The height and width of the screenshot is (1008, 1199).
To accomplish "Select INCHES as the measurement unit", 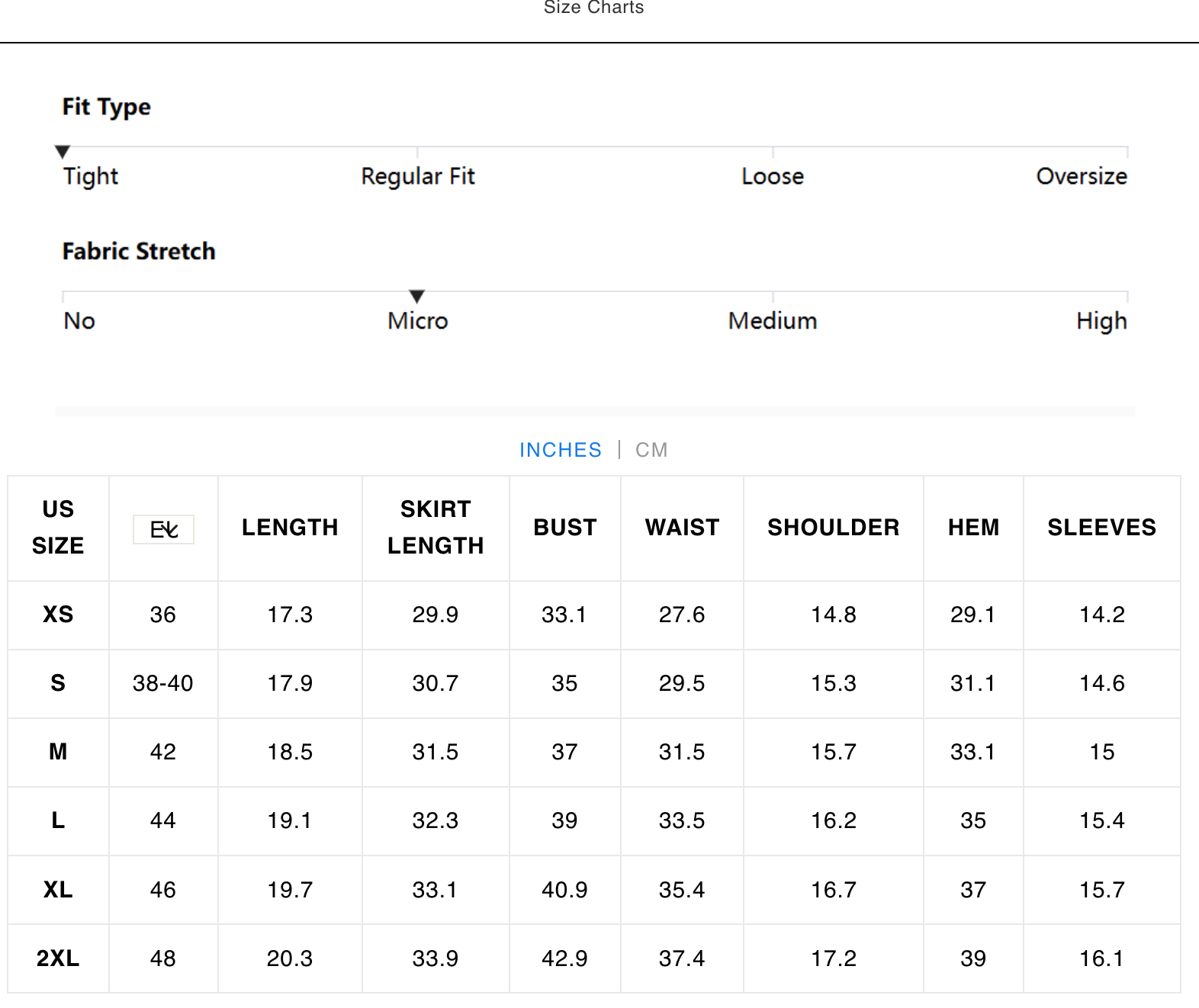I will pos(560,450).
